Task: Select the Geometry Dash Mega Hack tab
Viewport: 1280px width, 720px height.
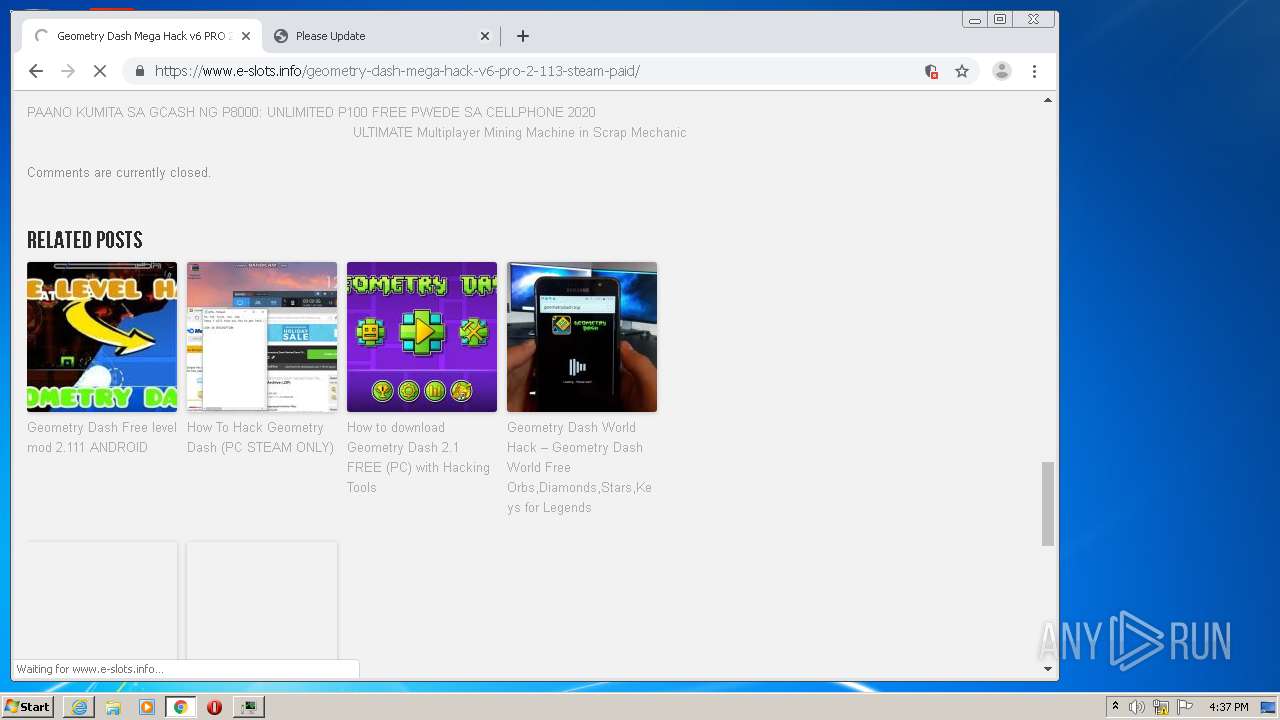Action: (142, 36)
